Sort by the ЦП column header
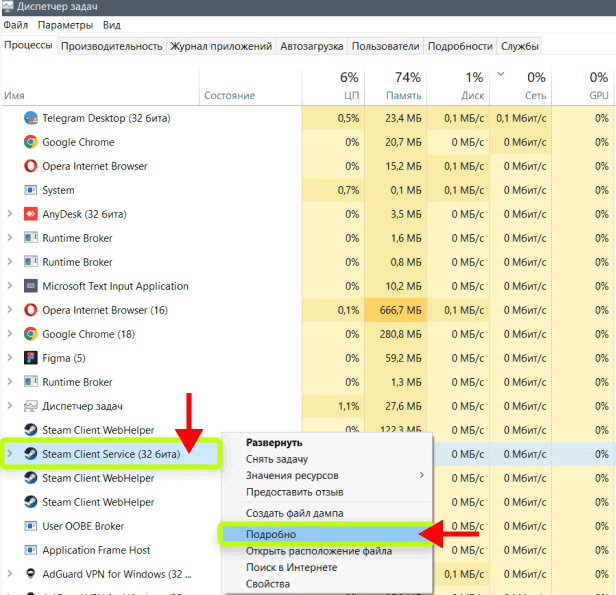Screen dimensions: 616x595 (x=333, y=87)
